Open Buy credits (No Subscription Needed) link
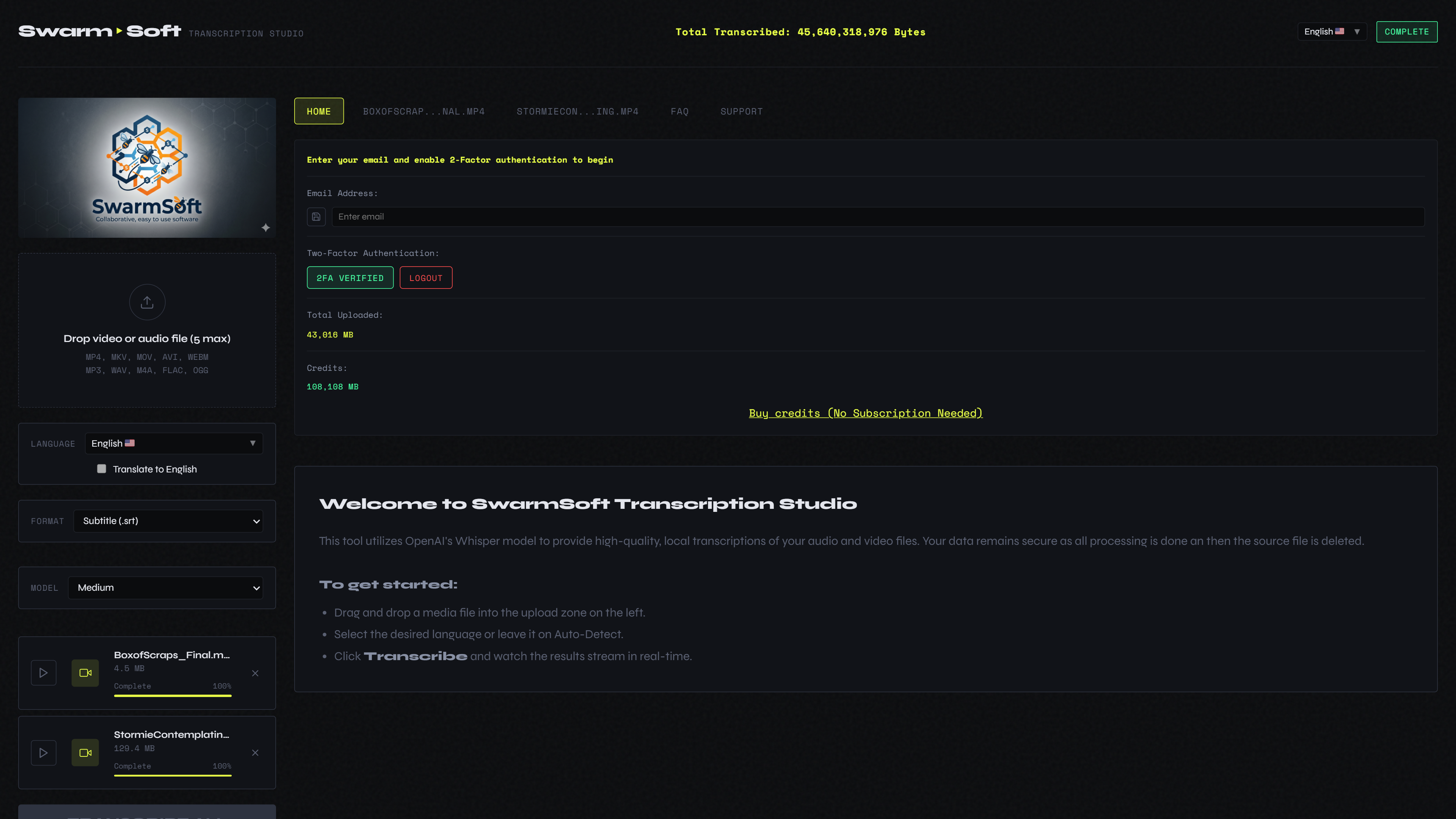The height and width of the screenshot is (819, 1456). click(865, 413)
